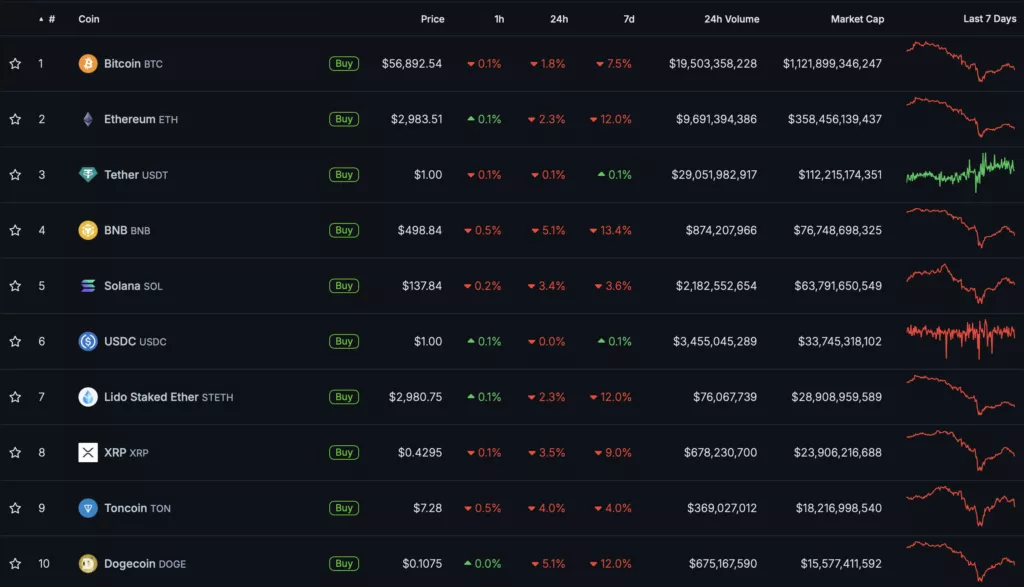Open the Toncoin TON coin link
Image resolution: width=1024 pixels, height=587 pixels.
coord(137,507)
